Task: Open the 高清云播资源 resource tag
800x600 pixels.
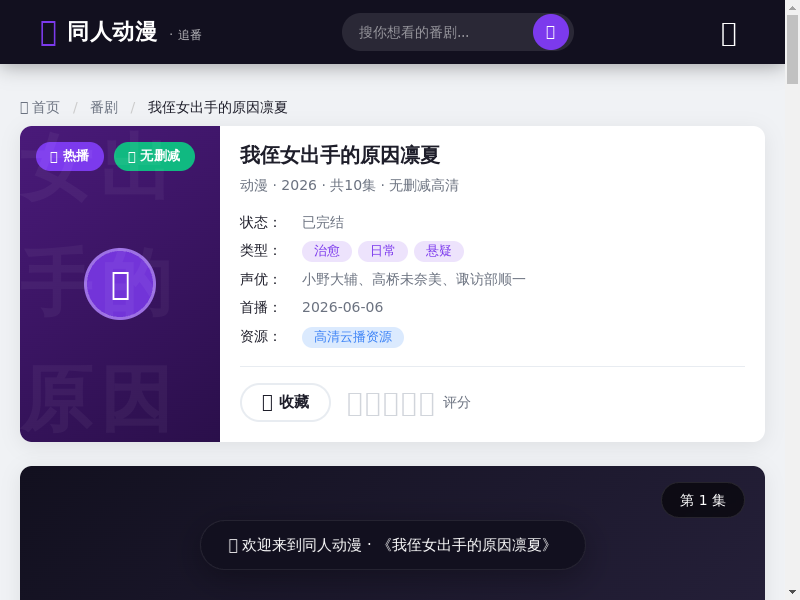Action: tap(353, 337)
